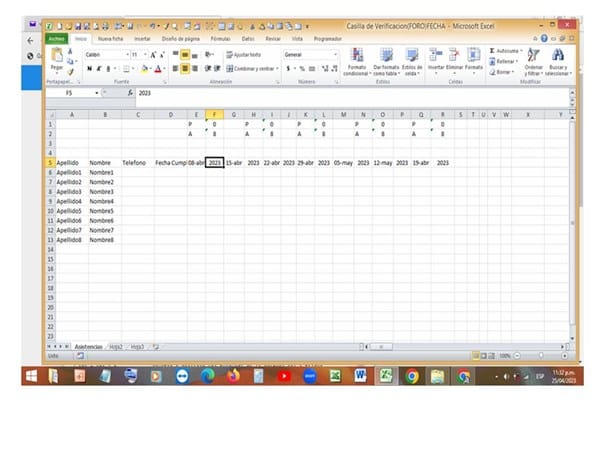Toggle center horizontal alignment

(x=185, y=68)
